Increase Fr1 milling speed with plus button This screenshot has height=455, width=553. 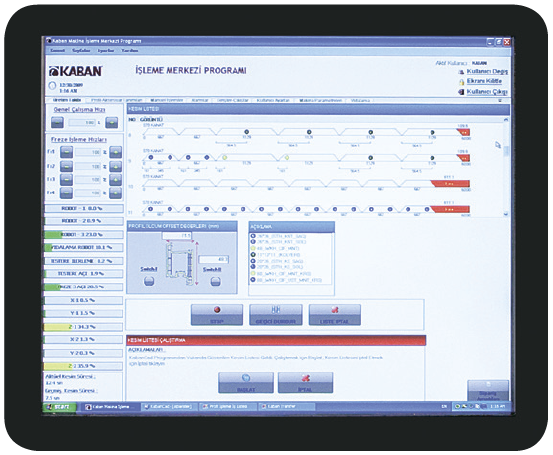[x=116, y=152]
